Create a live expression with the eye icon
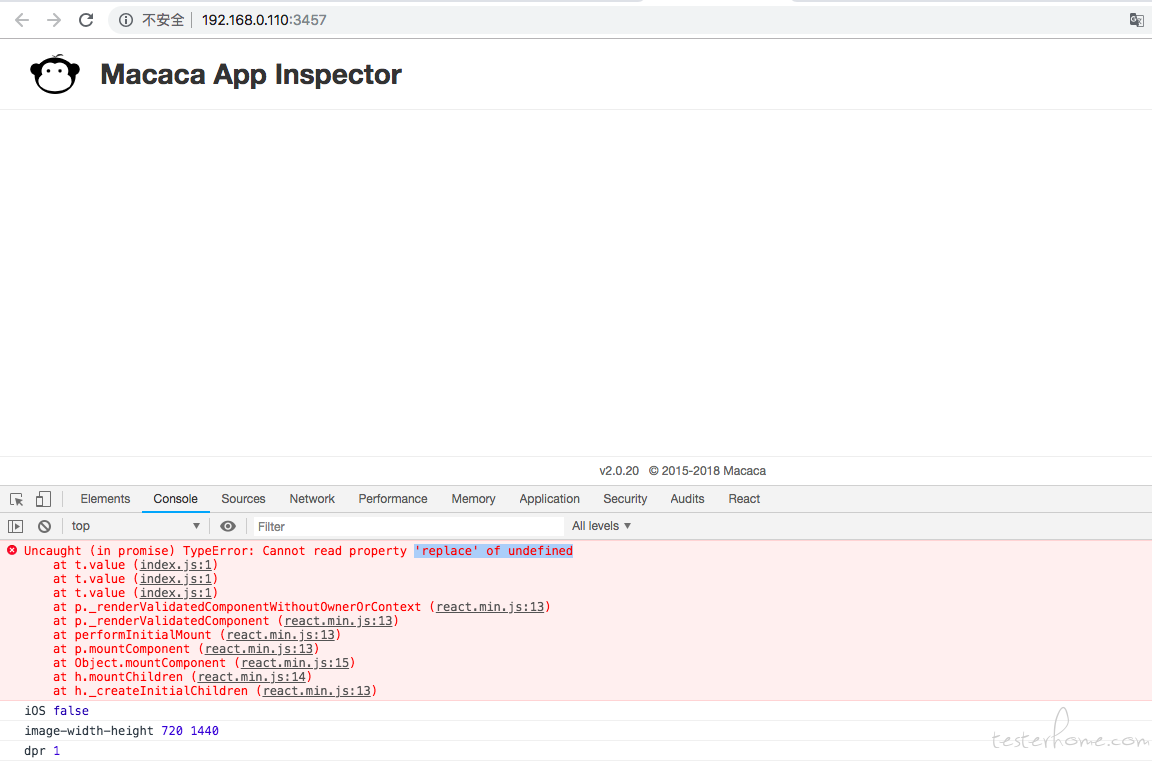 pyautogui.click(x=228, y=526)
